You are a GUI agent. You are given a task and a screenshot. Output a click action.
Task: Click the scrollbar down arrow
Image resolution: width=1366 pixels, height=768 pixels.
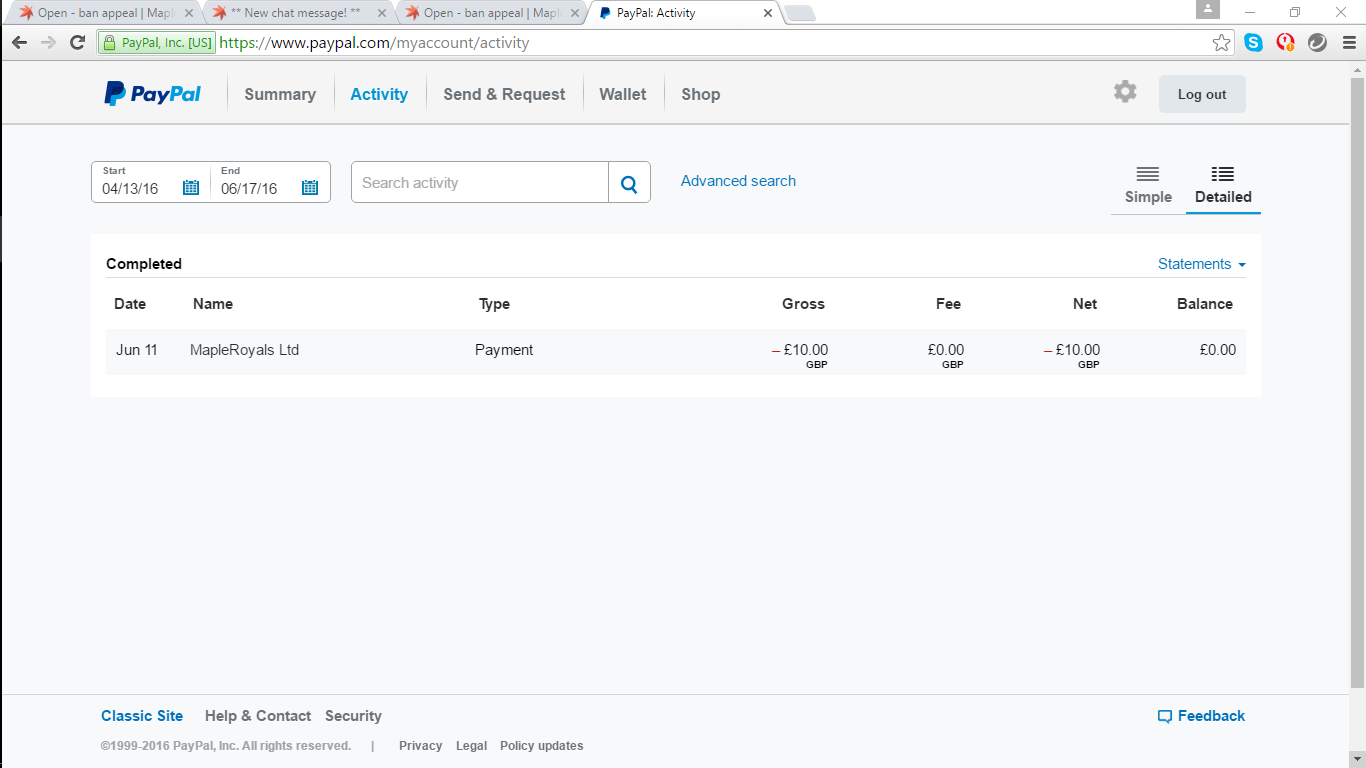tap(1357, 759)
